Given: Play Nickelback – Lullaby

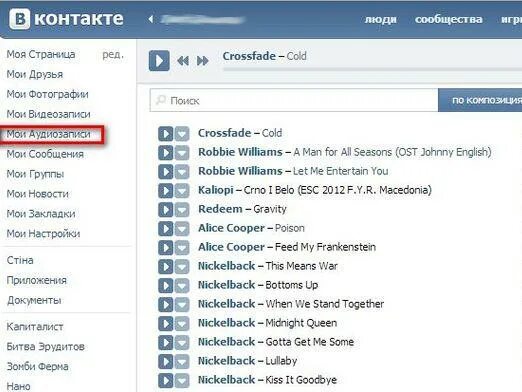Looking at the screenshot, I should click(x=166, y=362).
